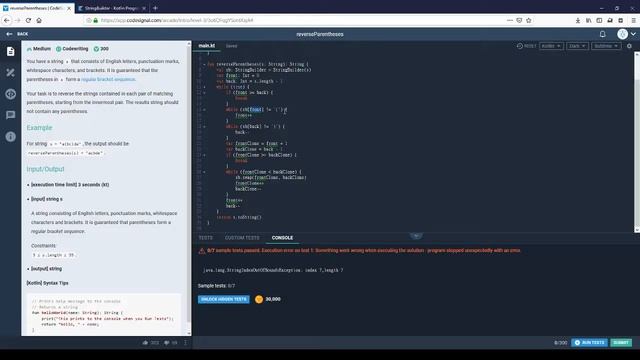
Task: Select the CONSOLE tab
Action: coord(282,238)
